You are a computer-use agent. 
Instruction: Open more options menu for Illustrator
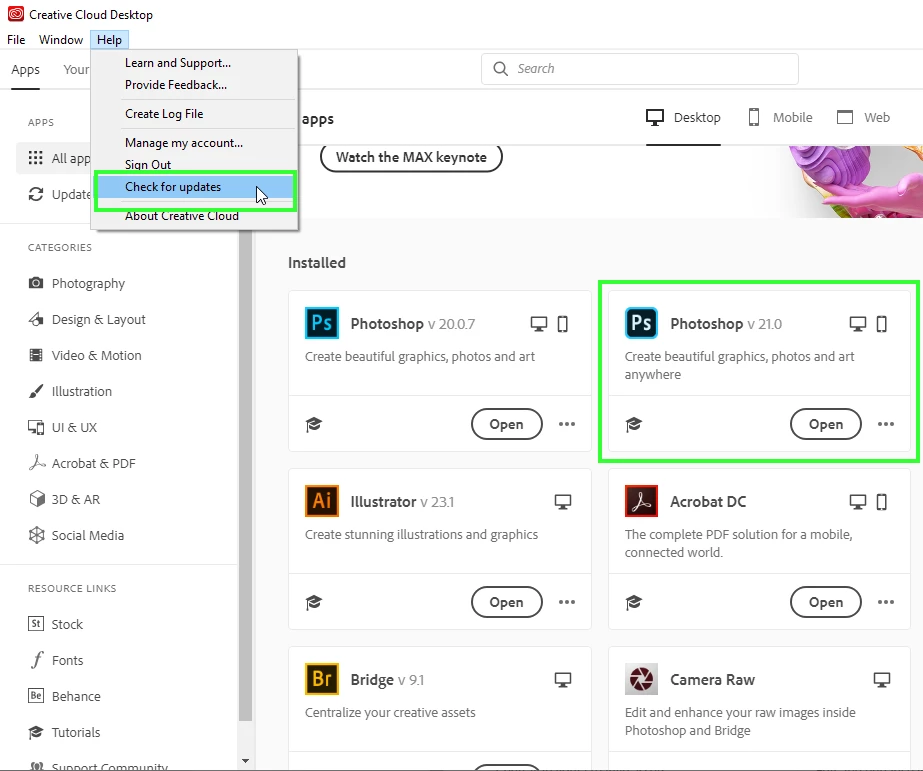pos(567,602)
